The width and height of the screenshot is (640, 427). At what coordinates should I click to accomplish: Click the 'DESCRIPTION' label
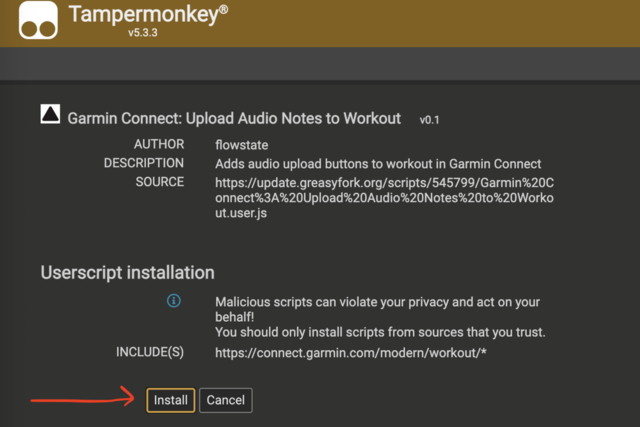[x=144, y=163]
